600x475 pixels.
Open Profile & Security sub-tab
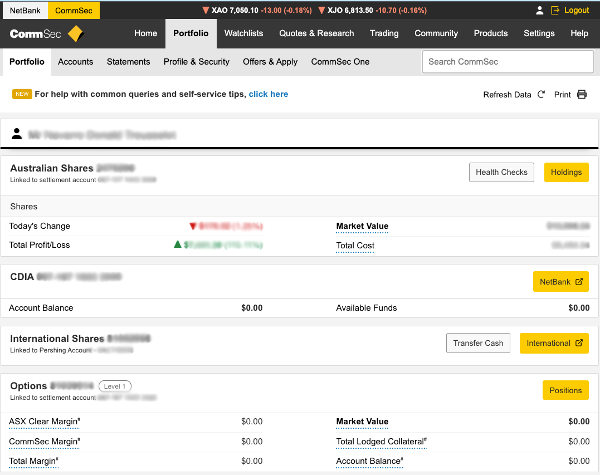196,62
